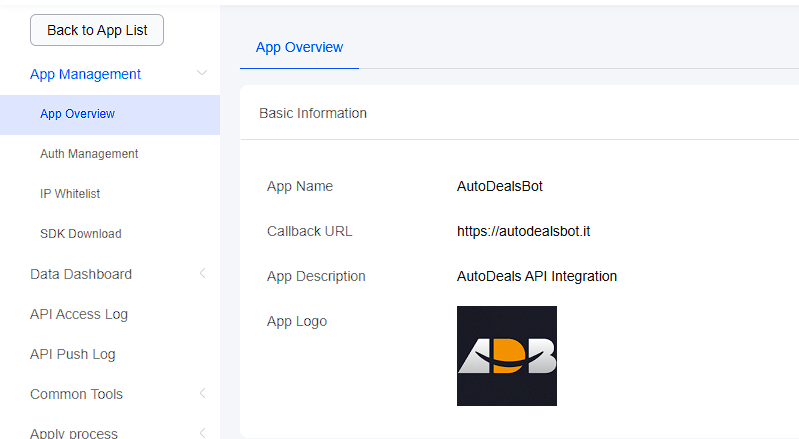This screenshot has width=799, height=439.
Task: Open App Overview in the sidebar
Action: 77,114
